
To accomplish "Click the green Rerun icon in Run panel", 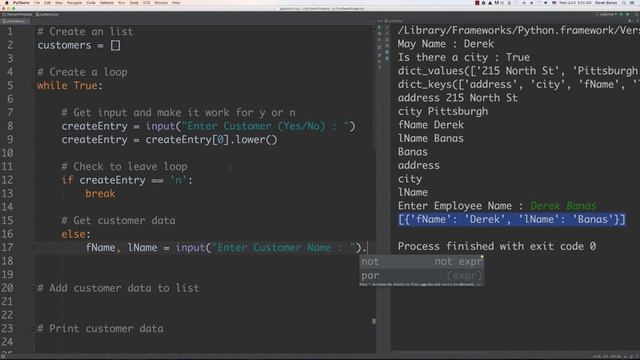I will (x=379, y=28).
